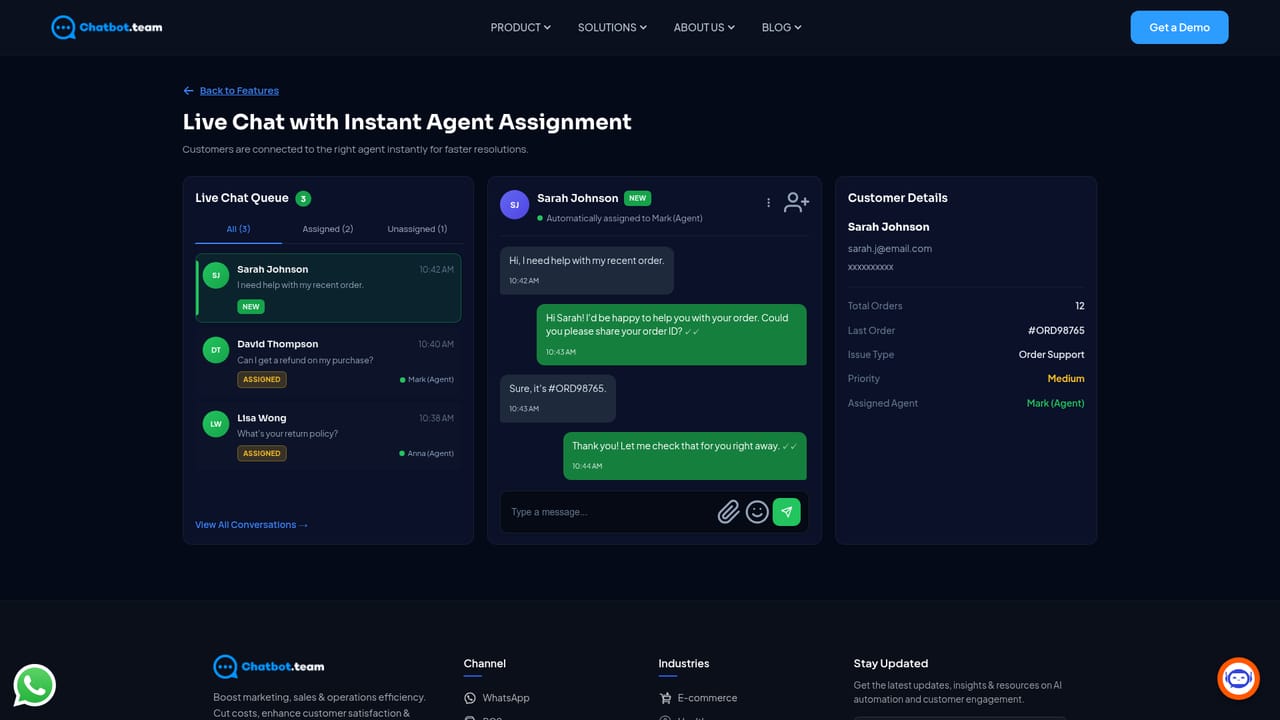Switch to the Unassigned (1) tab

tap(417, 229)
